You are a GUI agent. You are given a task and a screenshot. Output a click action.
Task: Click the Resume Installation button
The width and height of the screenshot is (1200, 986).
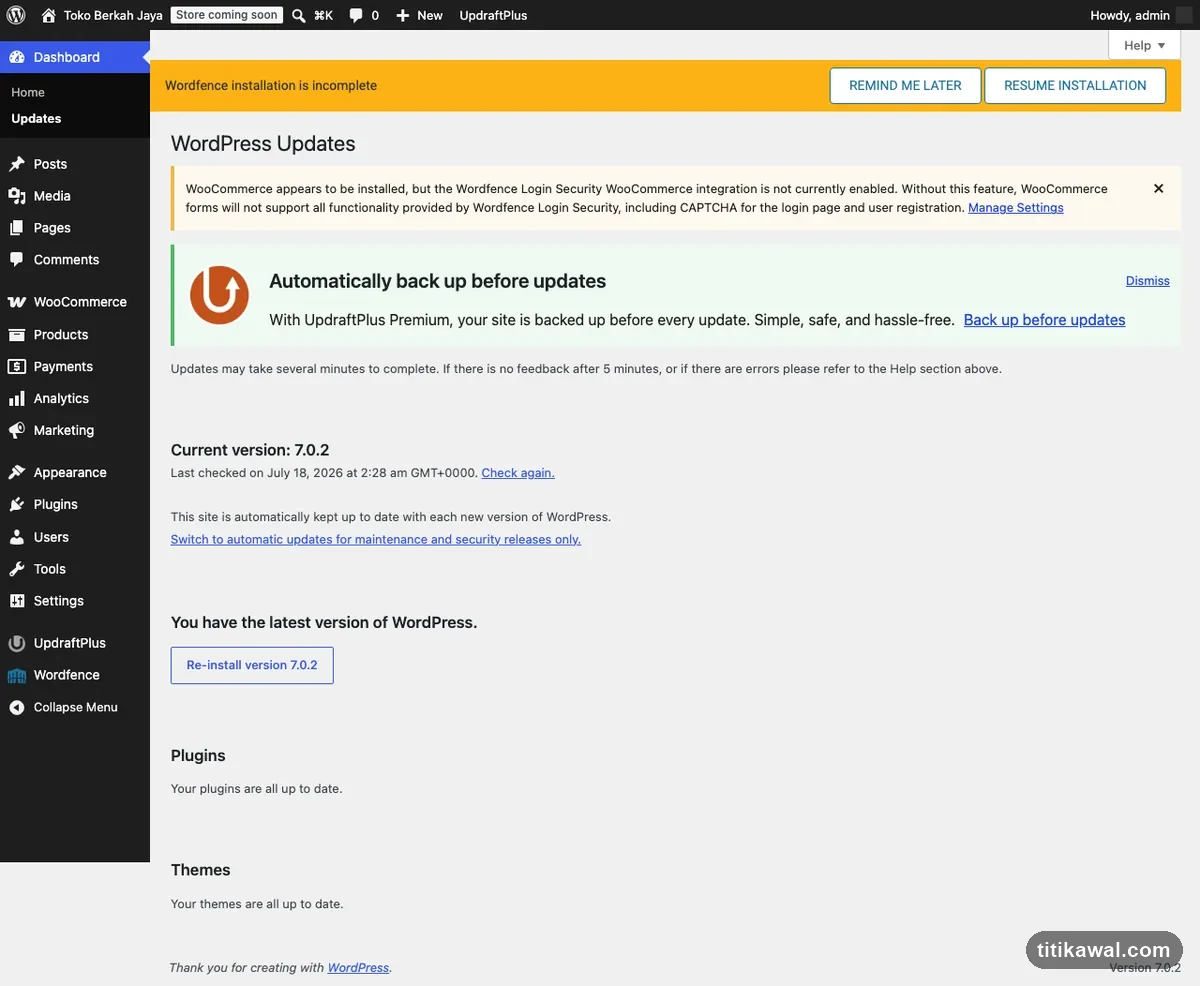(1075, 85)
